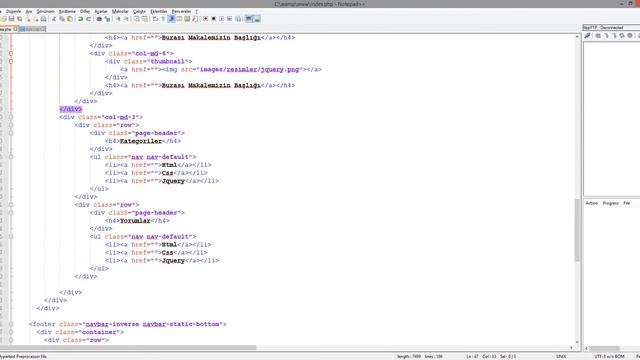Screen dimensions: 640x360
Task: Start macro recording with the red record icon
Action: point(205,19)
